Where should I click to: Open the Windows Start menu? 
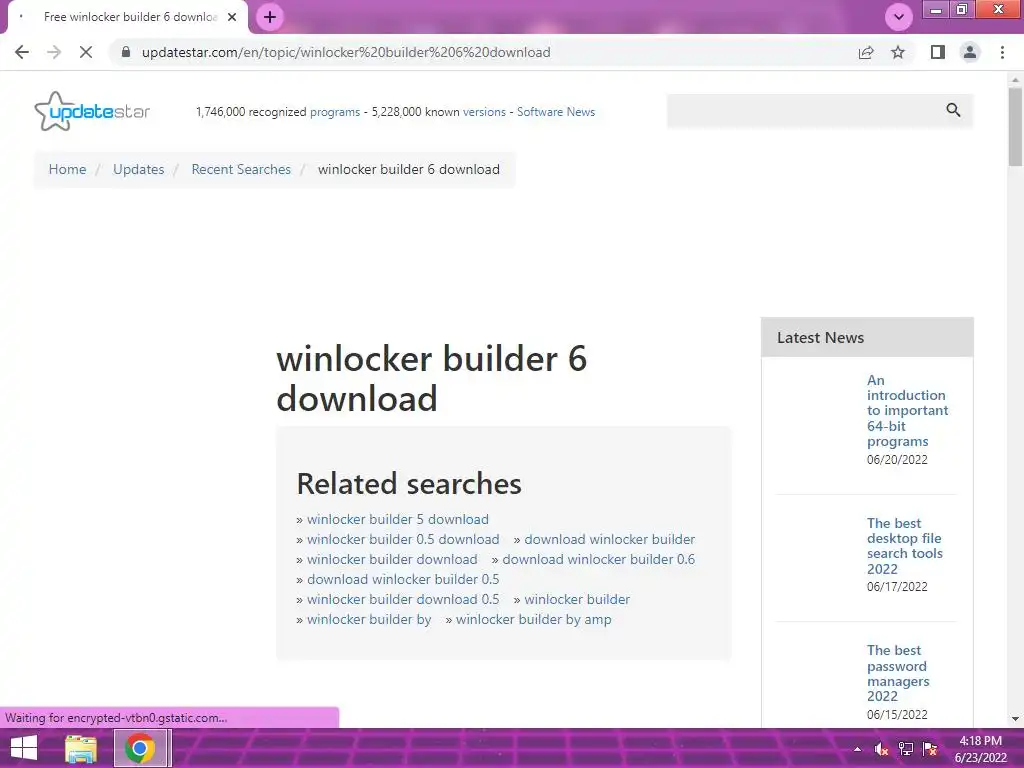pyautogui.click(x=24, y=748)
